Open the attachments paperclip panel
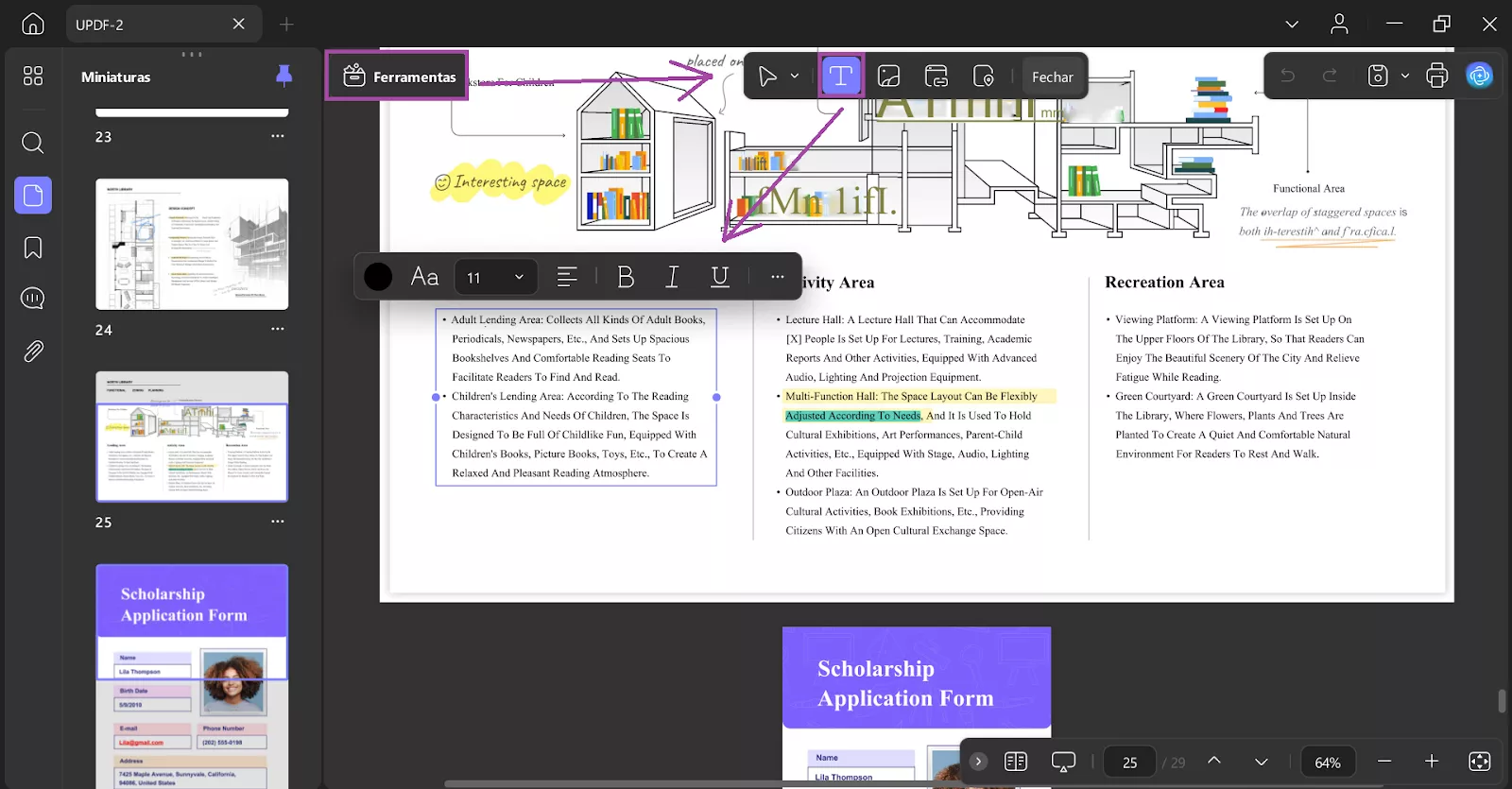The height and width of the screenshot is (789, 1512). (33, 352)
